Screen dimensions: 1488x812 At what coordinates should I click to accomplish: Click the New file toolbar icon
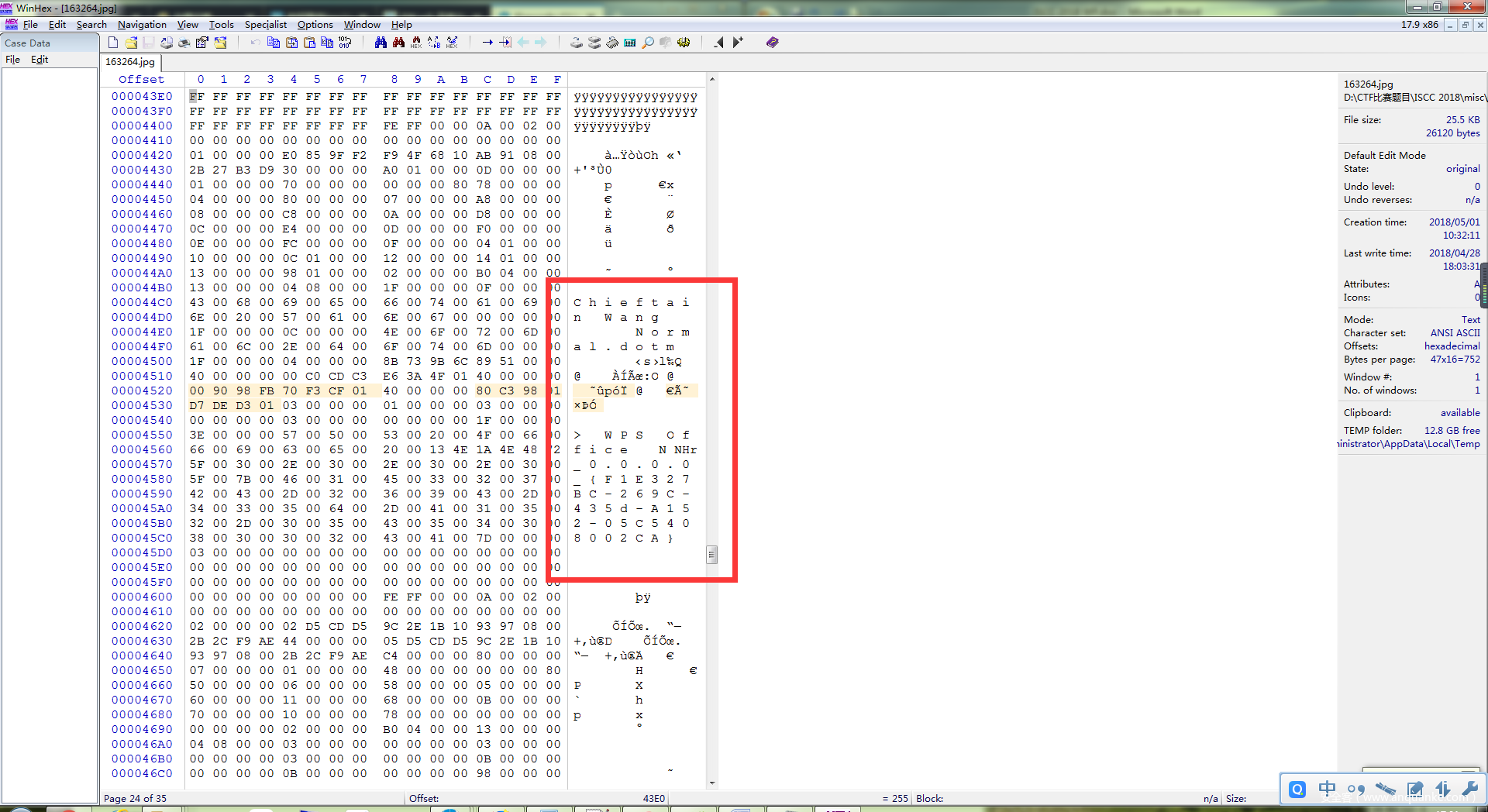(113, 43)
